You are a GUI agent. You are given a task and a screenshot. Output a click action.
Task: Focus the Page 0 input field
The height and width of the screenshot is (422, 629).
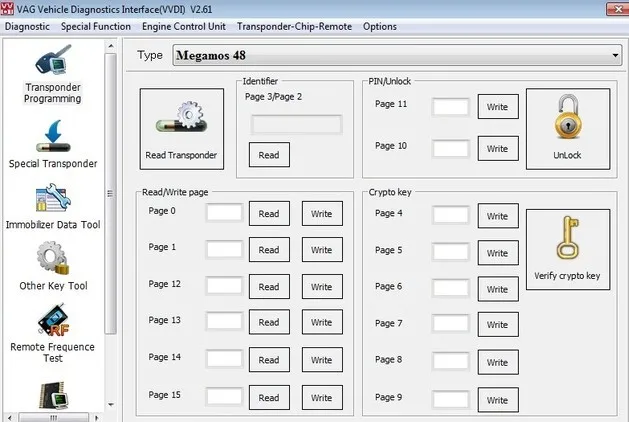coord(224,213)
